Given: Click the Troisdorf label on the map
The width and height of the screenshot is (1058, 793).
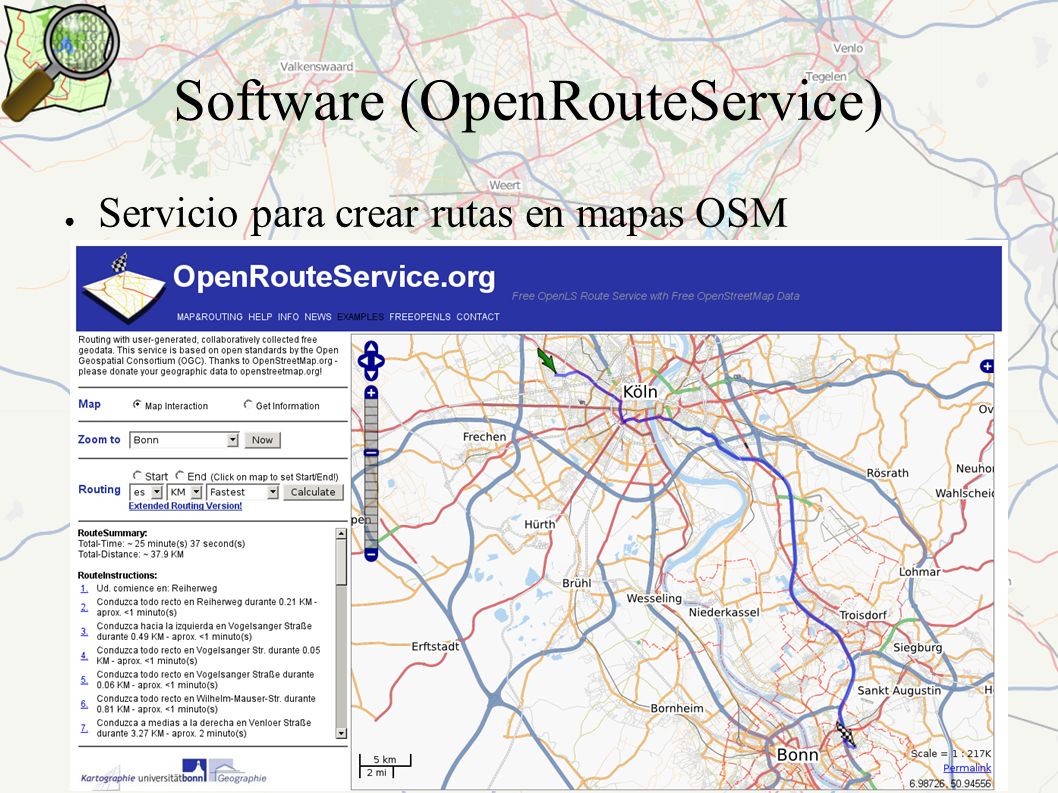Looking at the screenshot, I should click(863, 615).
